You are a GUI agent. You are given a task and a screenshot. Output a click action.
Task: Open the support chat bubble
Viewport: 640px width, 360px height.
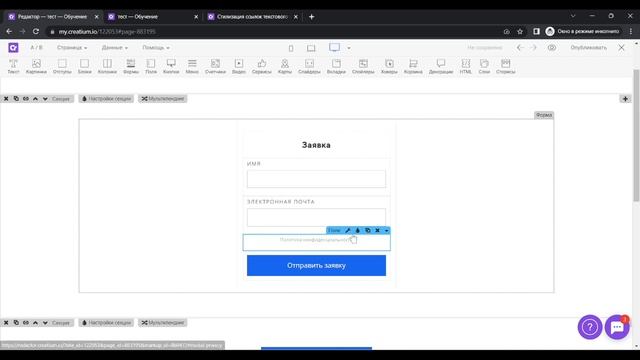coord(617,327)
